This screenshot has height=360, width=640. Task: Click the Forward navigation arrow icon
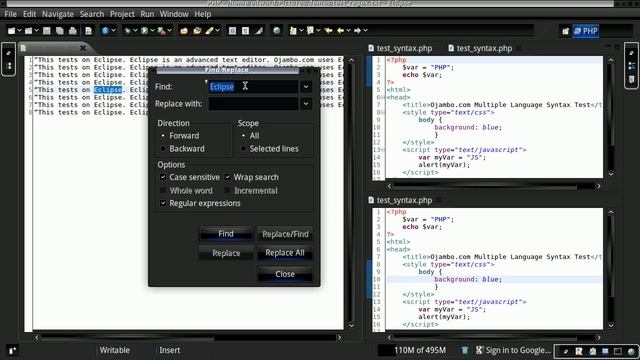click(x=357, y=31)
